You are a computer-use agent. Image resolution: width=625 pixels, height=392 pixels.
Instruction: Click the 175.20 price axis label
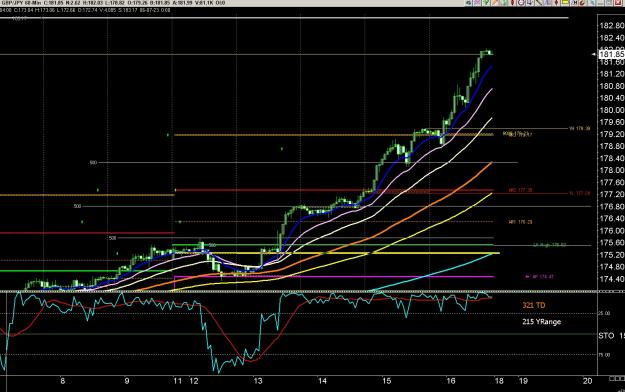(x=612, y=254)
